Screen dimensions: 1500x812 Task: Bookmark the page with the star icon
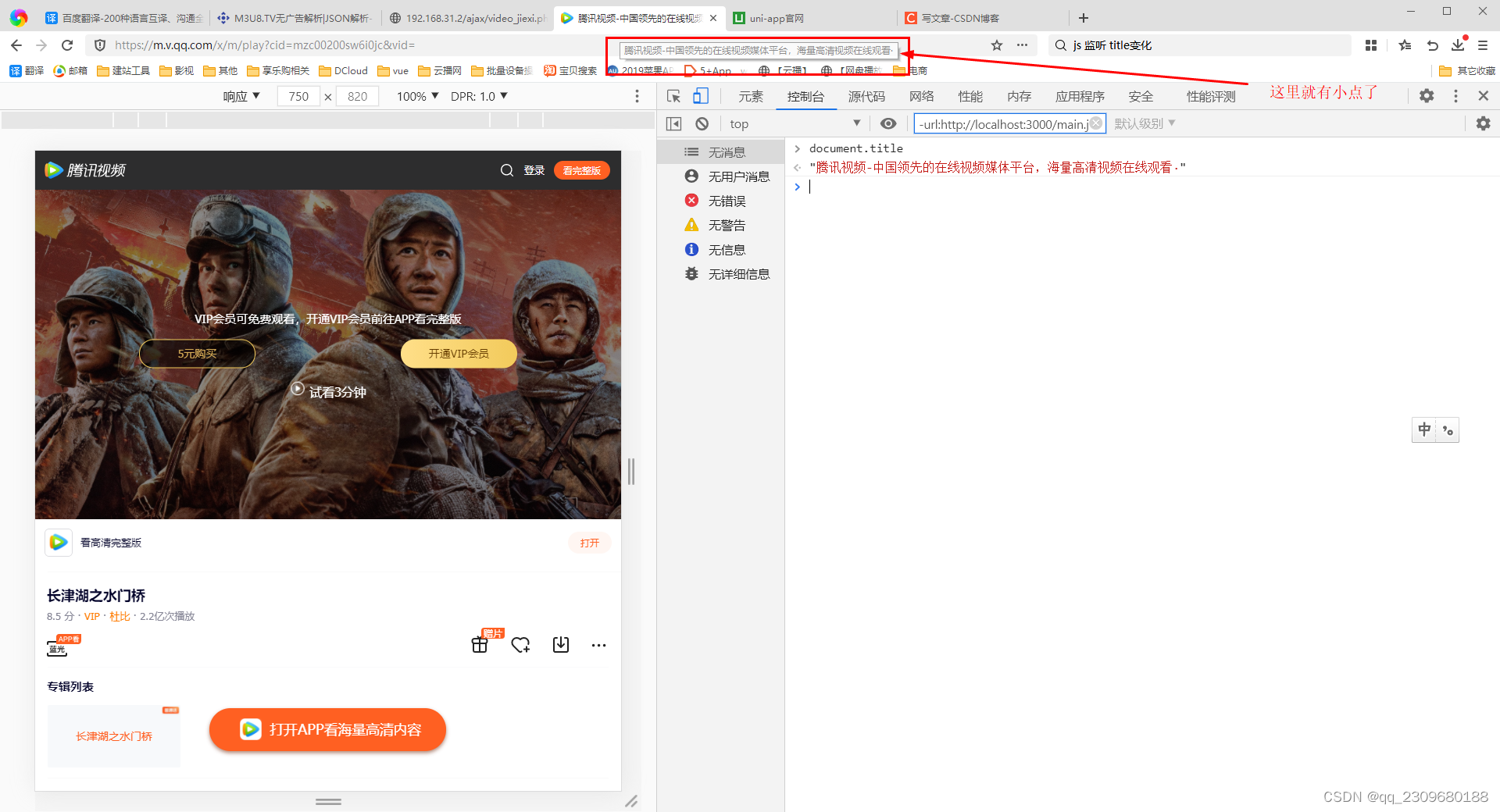coord(997,45)
